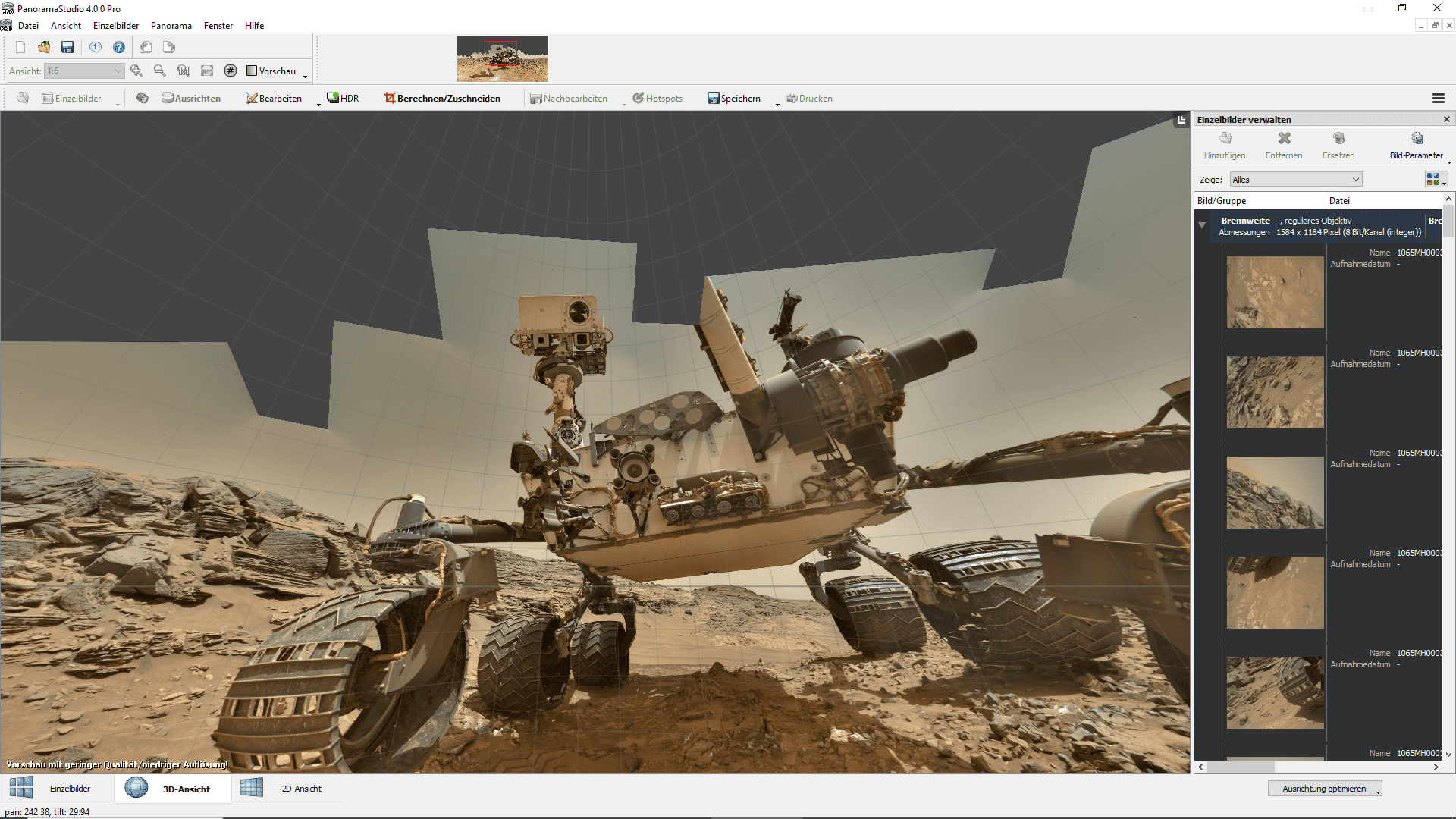Click the HDR toolbar button
The width and height of the screenshot is (1456, 819).
coord(343,98)
